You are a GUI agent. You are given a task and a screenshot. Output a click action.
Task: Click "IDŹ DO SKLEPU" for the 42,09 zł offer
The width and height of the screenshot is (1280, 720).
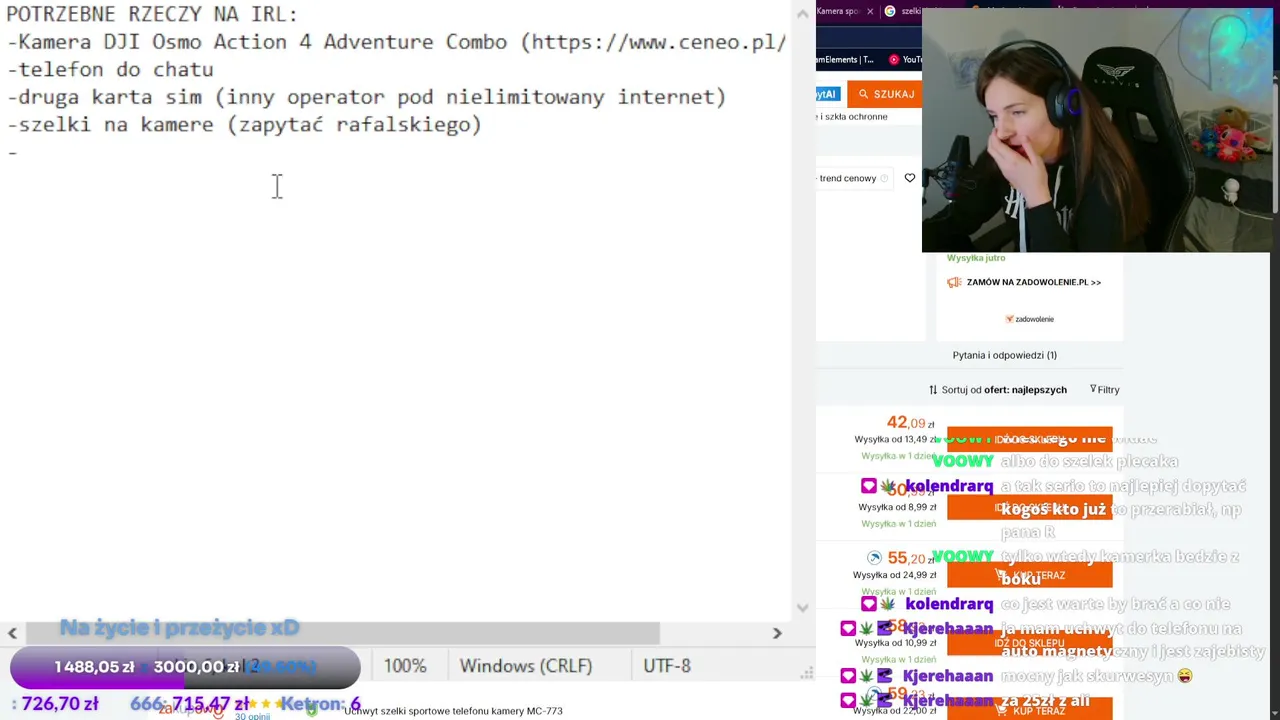click(x=1029, y=439)
